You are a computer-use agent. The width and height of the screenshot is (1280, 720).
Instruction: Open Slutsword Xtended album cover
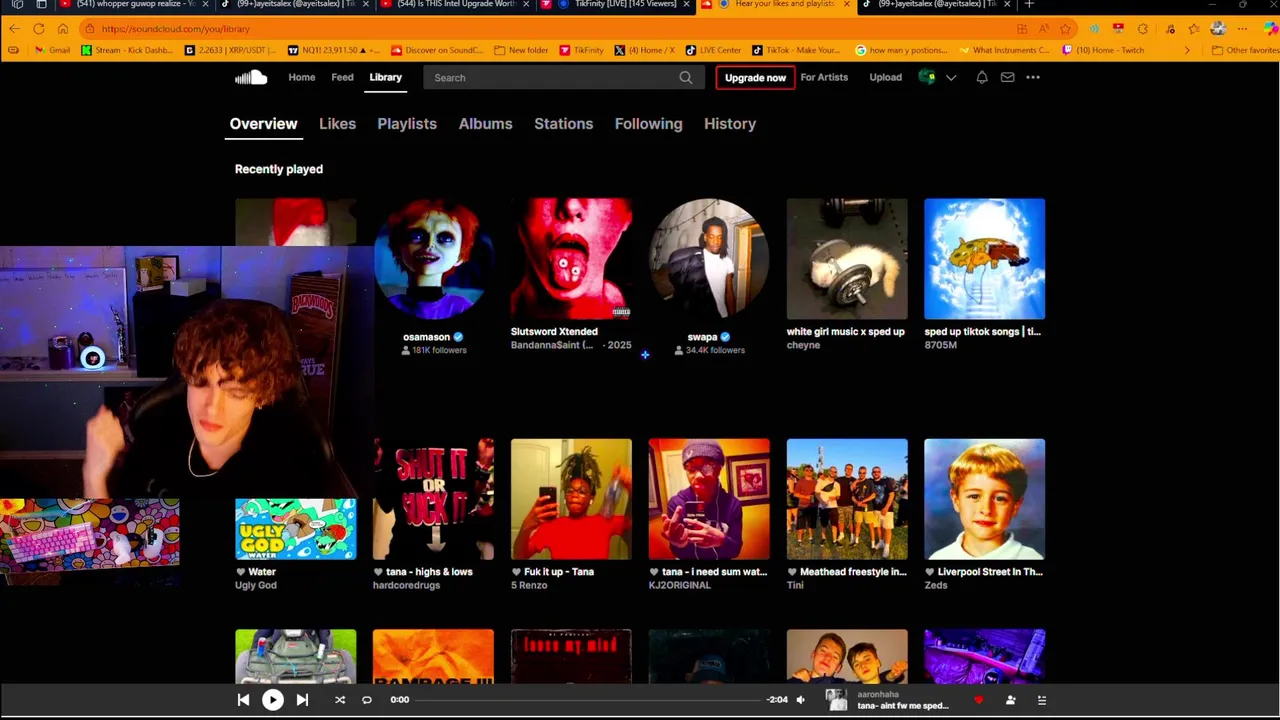[571, 258]
